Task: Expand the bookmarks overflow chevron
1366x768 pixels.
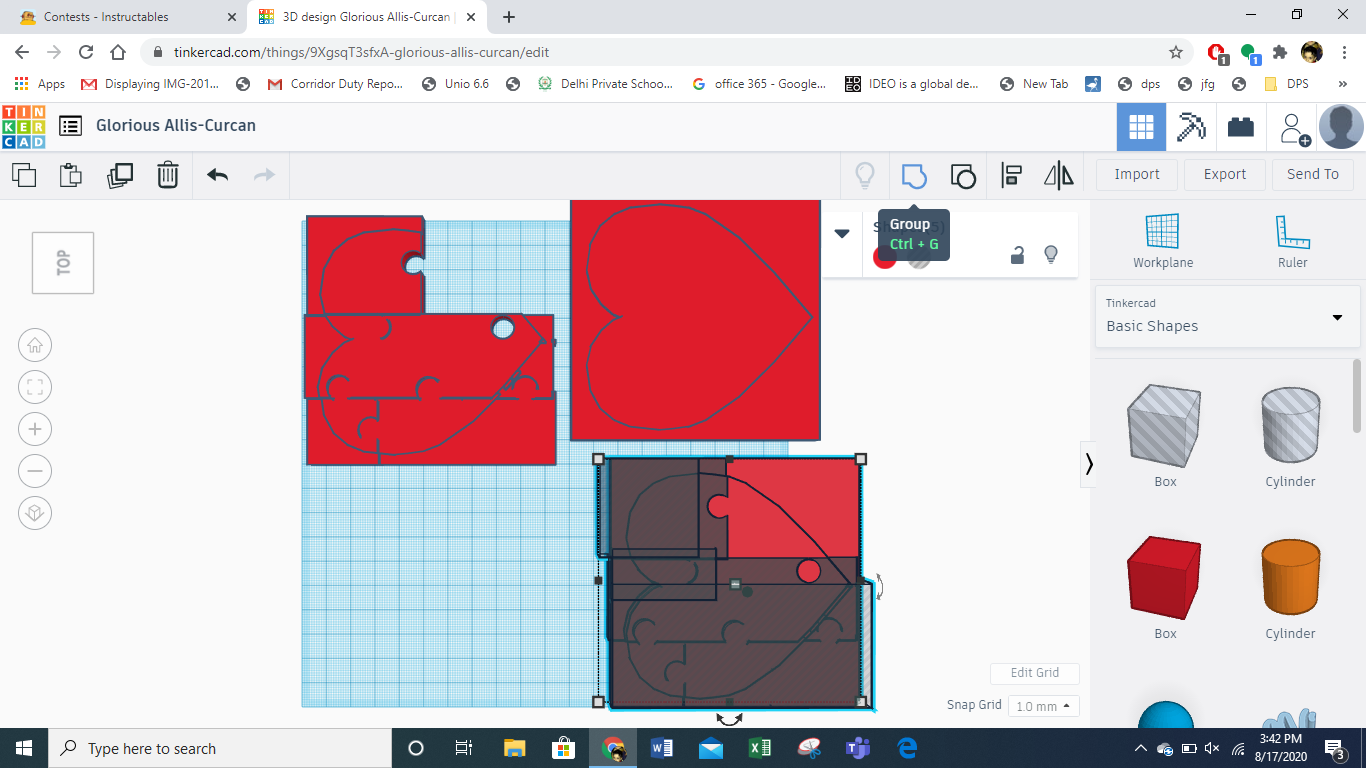Action: 1342,84
